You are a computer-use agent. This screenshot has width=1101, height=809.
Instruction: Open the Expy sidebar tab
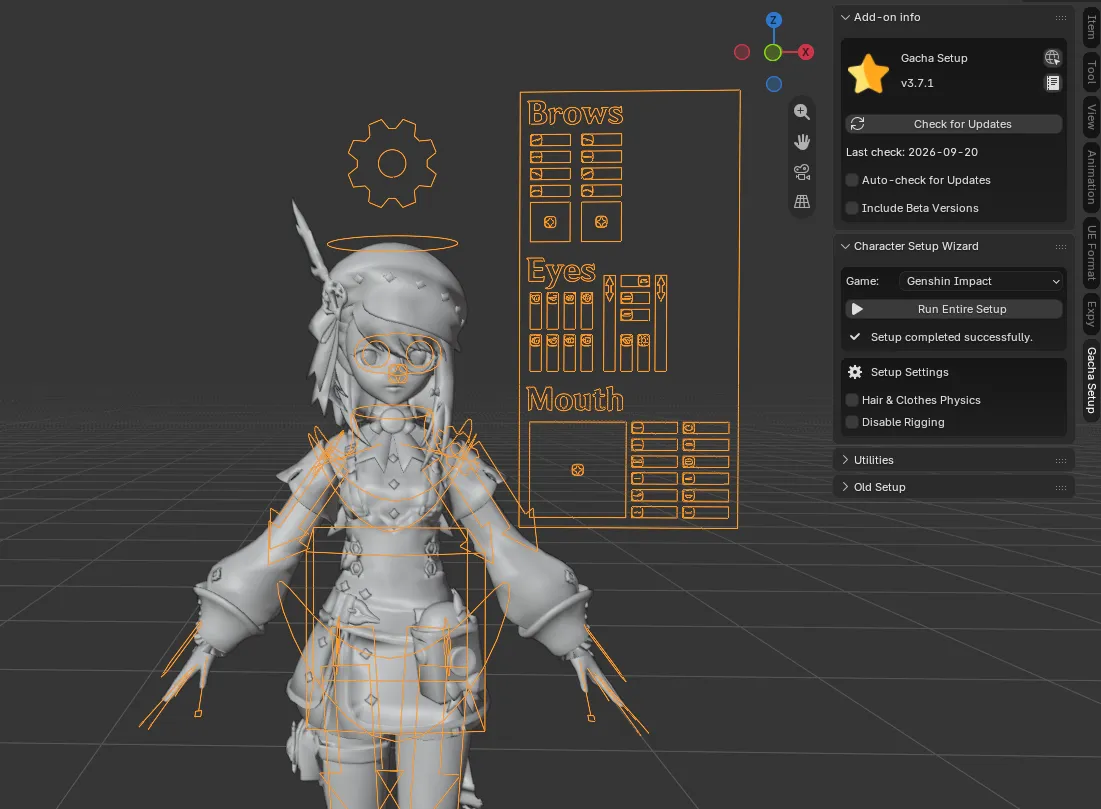[1091, 313]
